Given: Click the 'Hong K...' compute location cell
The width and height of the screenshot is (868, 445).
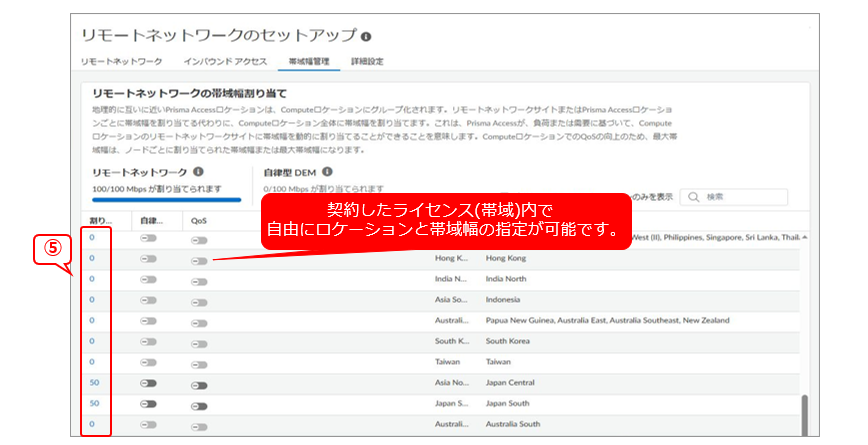Looking at the screenshot, I should point(451,258).
